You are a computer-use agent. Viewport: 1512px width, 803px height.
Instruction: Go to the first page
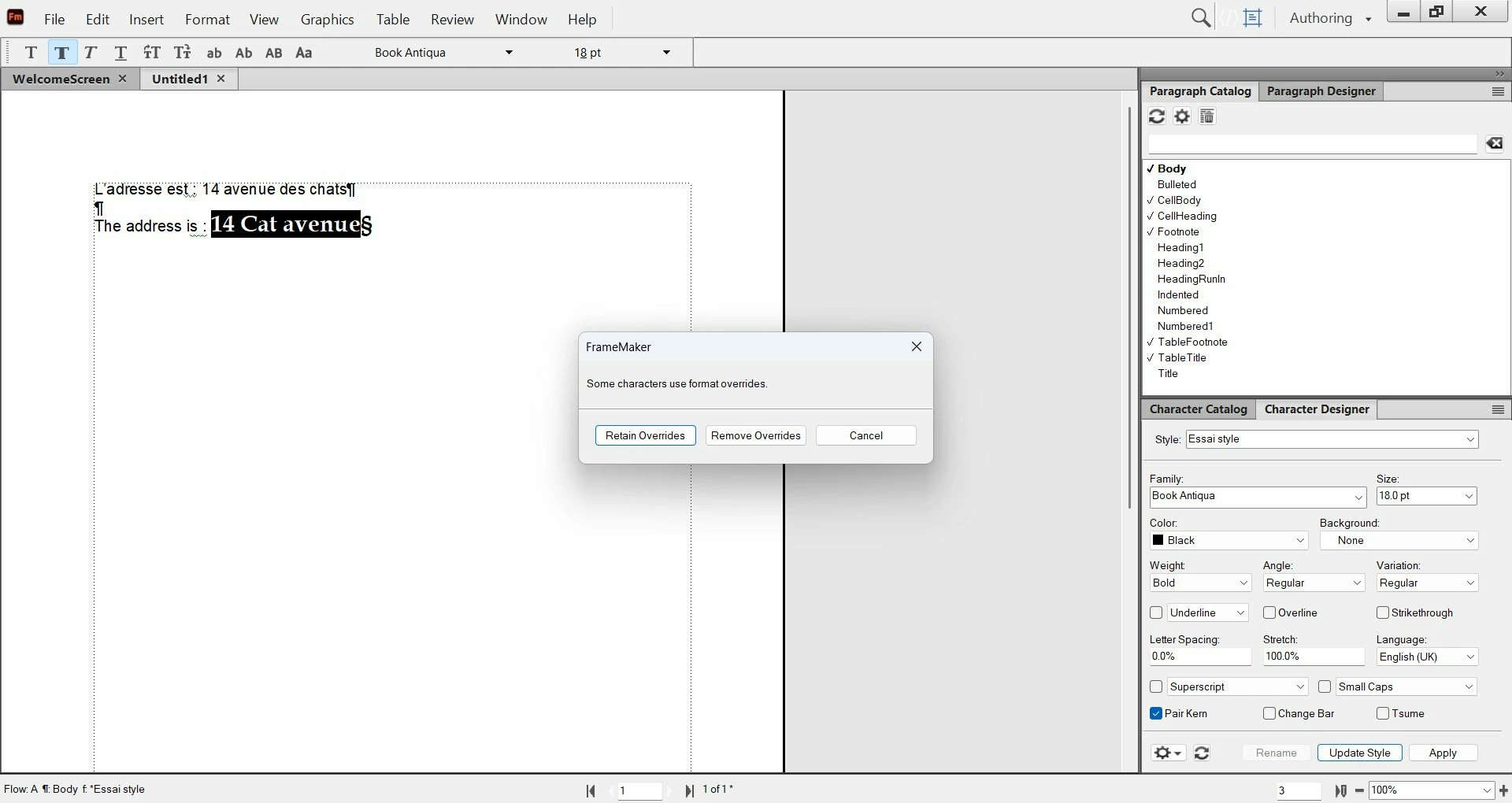[x=591, y=791]
